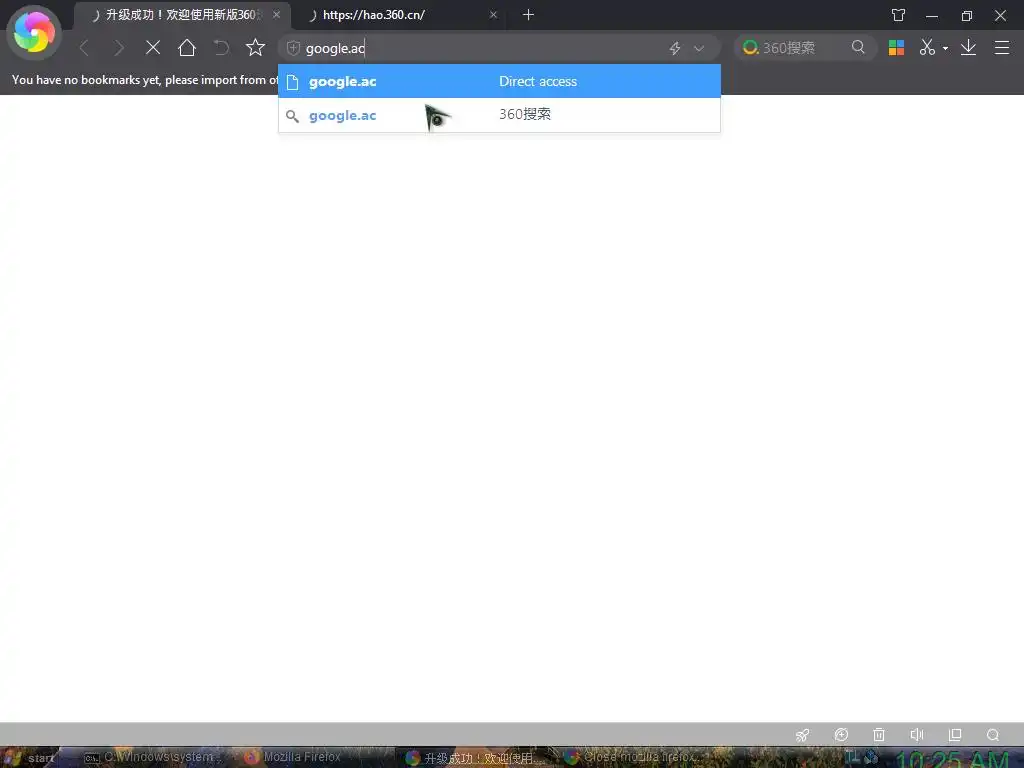Image resolution: width=1024 pixels, height=768 pixels.
Task: Start a screenshot with the scissors icon
Action: 927,47
